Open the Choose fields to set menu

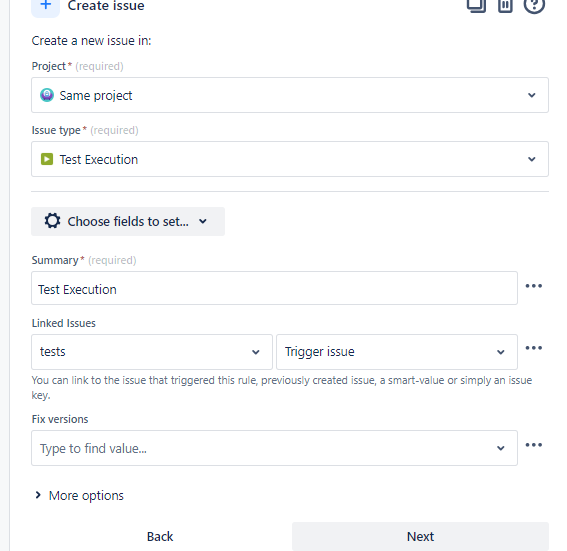128,221
